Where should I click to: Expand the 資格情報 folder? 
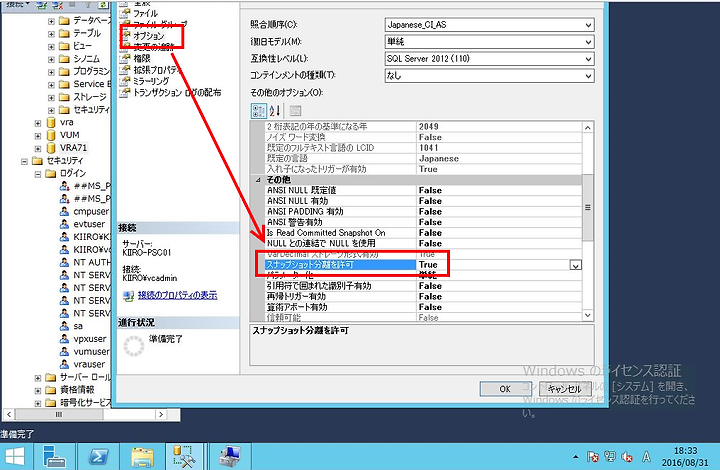(x=38, y=391)
